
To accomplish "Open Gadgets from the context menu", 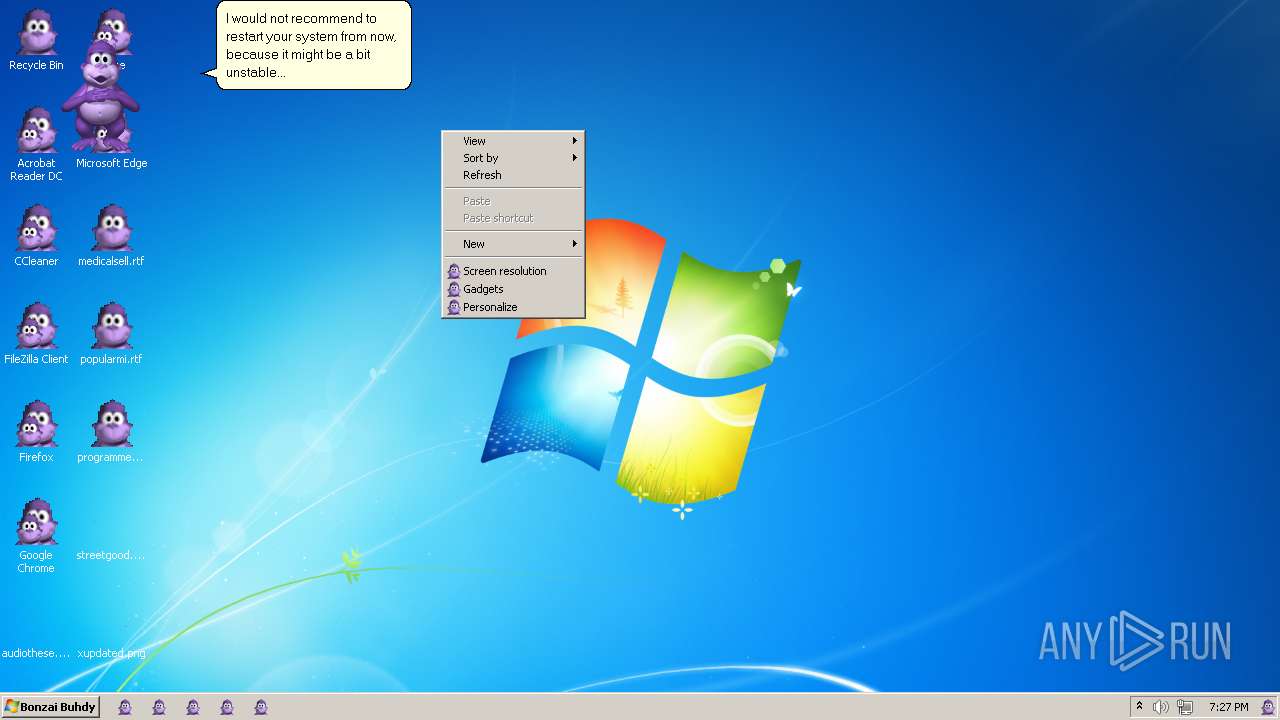I will click(x=513, y=289).
